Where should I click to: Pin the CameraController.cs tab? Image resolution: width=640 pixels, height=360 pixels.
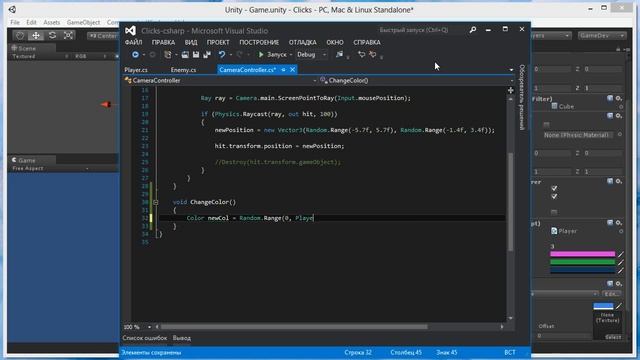coord(283,70)
